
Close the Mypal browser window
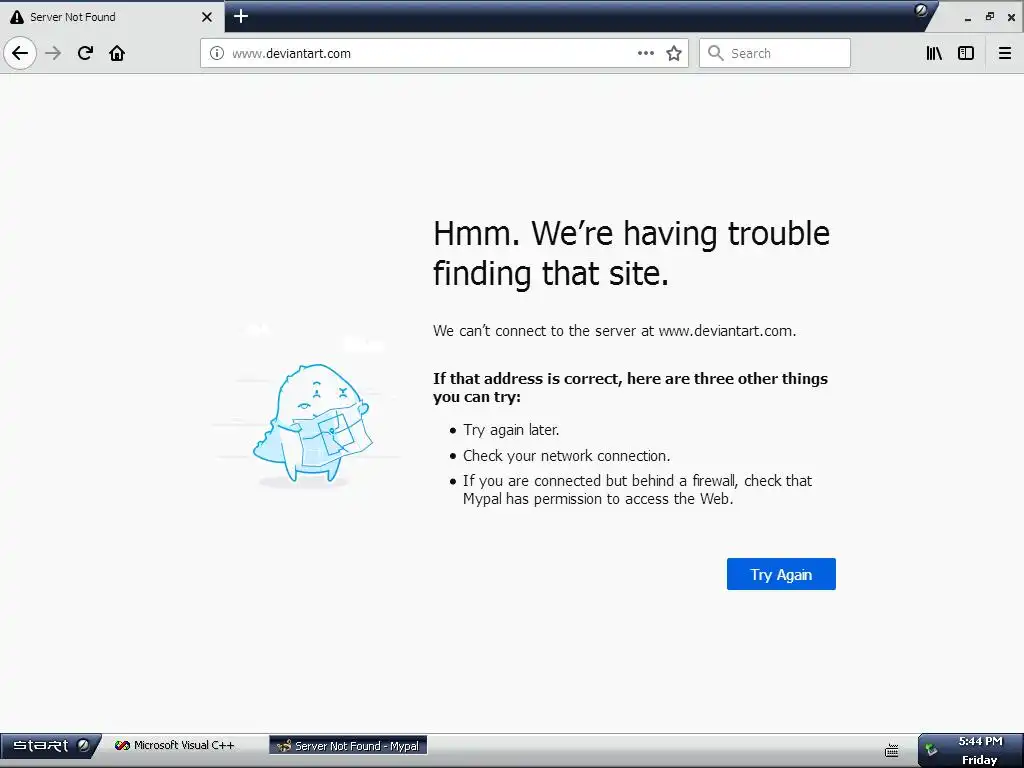[x=1012, y=18]
